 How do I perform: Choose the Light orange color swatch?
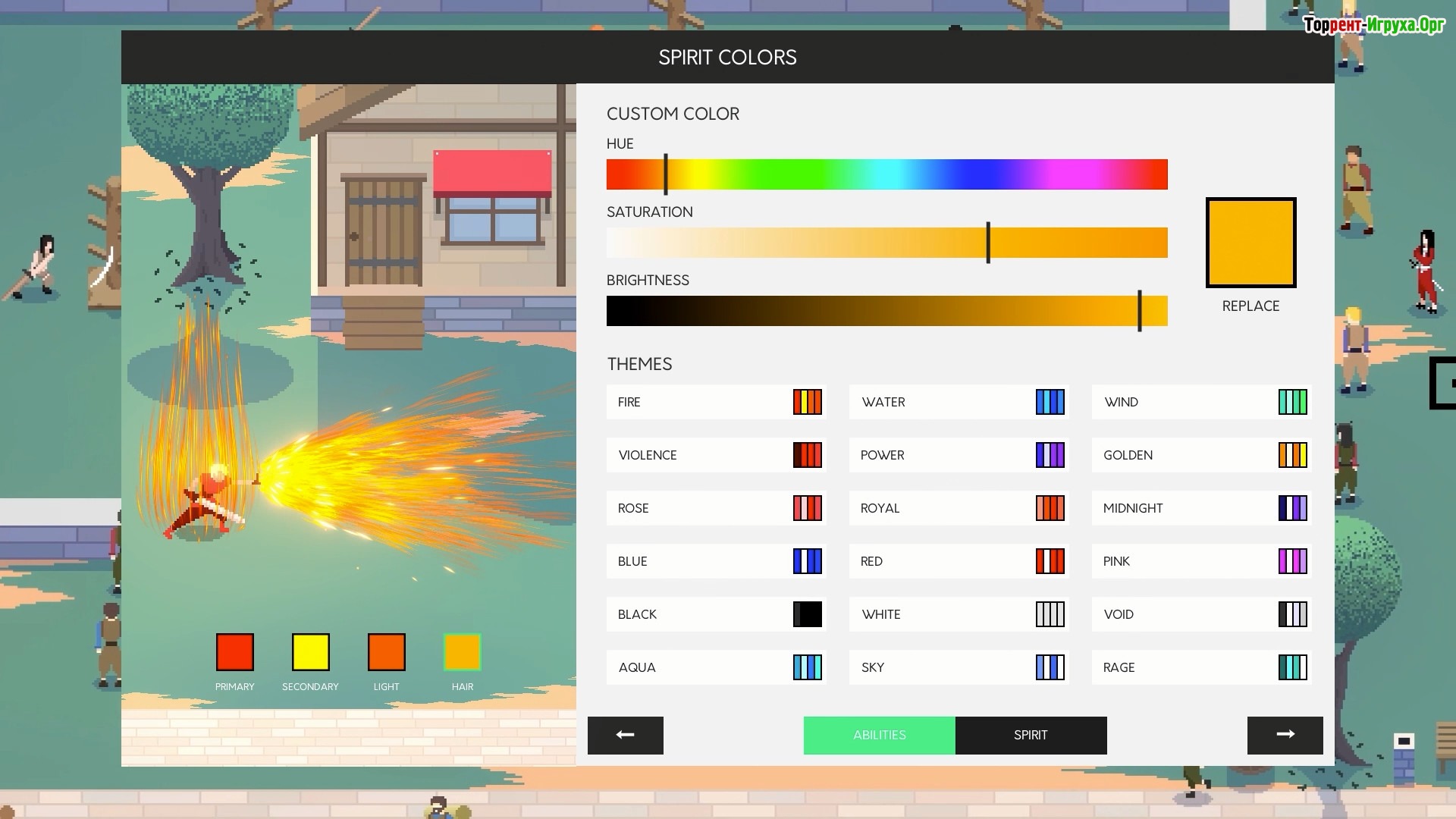point(387,652)
